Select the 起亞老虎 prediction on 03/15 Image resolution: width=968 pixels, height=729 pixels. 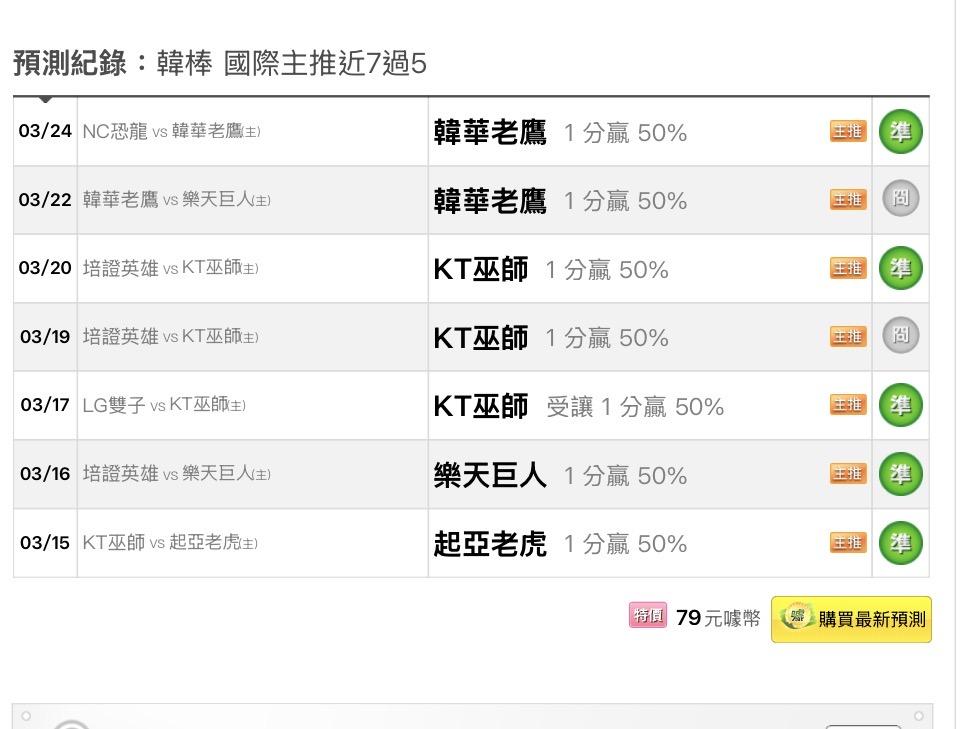coord(490,543)
